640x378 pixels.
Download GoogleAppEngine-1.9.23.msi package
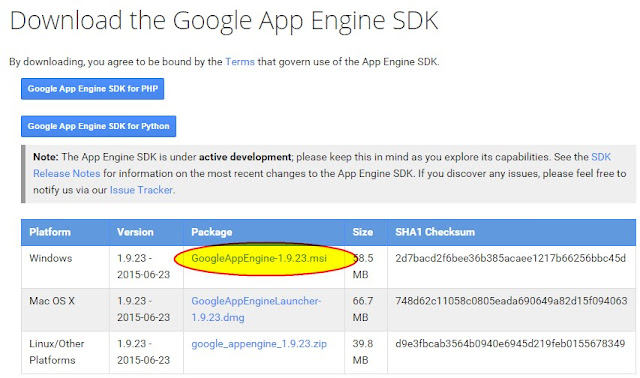tap(259, 258)
